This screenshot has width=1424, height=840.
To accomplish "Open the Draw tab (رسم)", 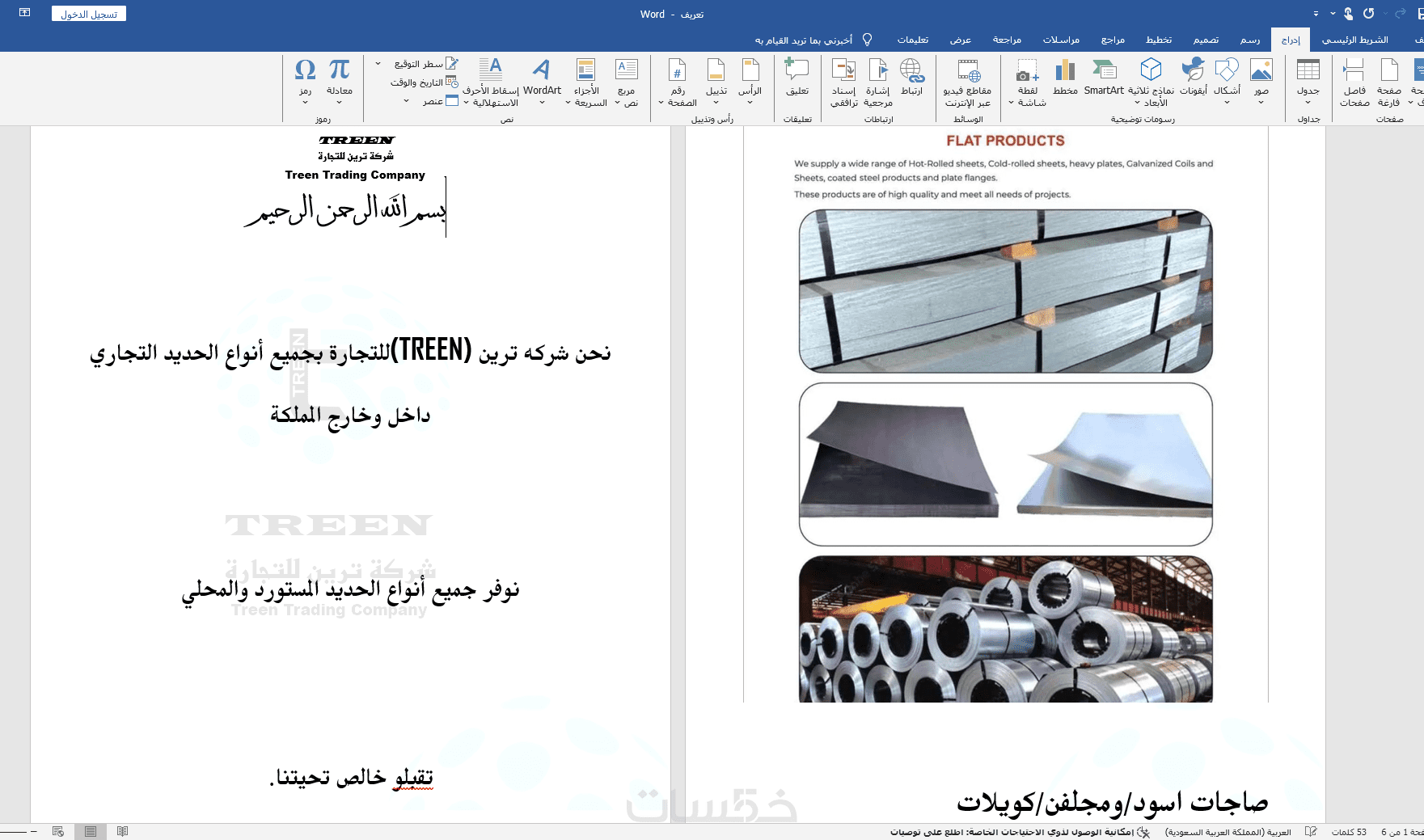I will pyautogui.click(x=1250, y=40).
